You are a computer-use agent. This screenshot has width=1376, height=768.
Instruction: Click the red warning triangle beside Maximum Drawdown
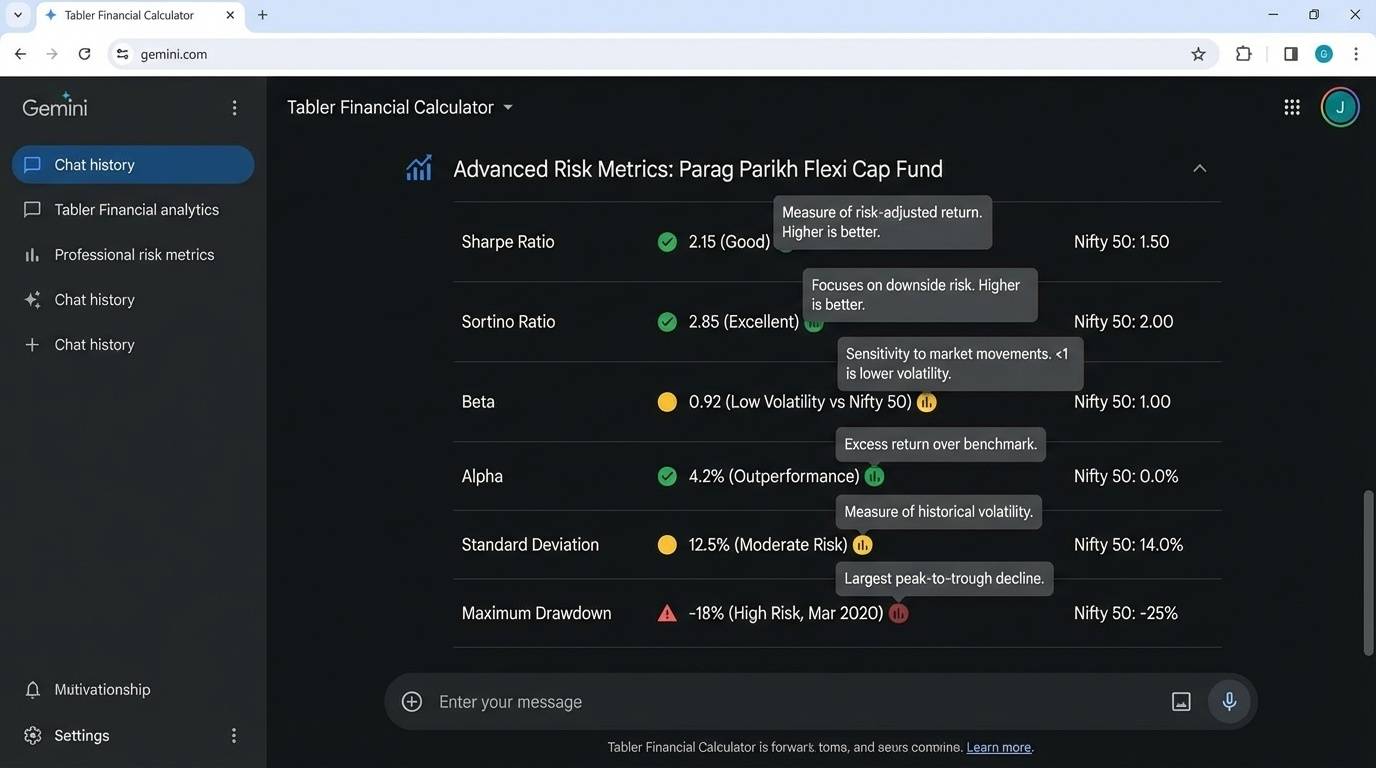[667, 613]
